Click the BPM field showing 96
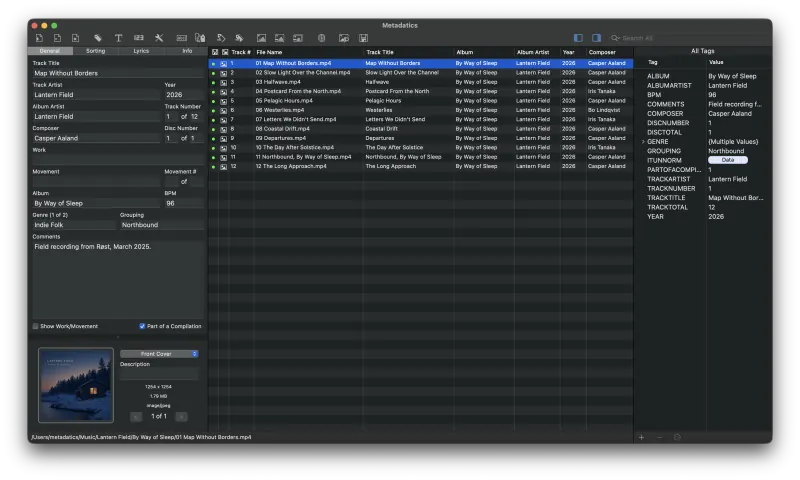 (x=183, y=204)
